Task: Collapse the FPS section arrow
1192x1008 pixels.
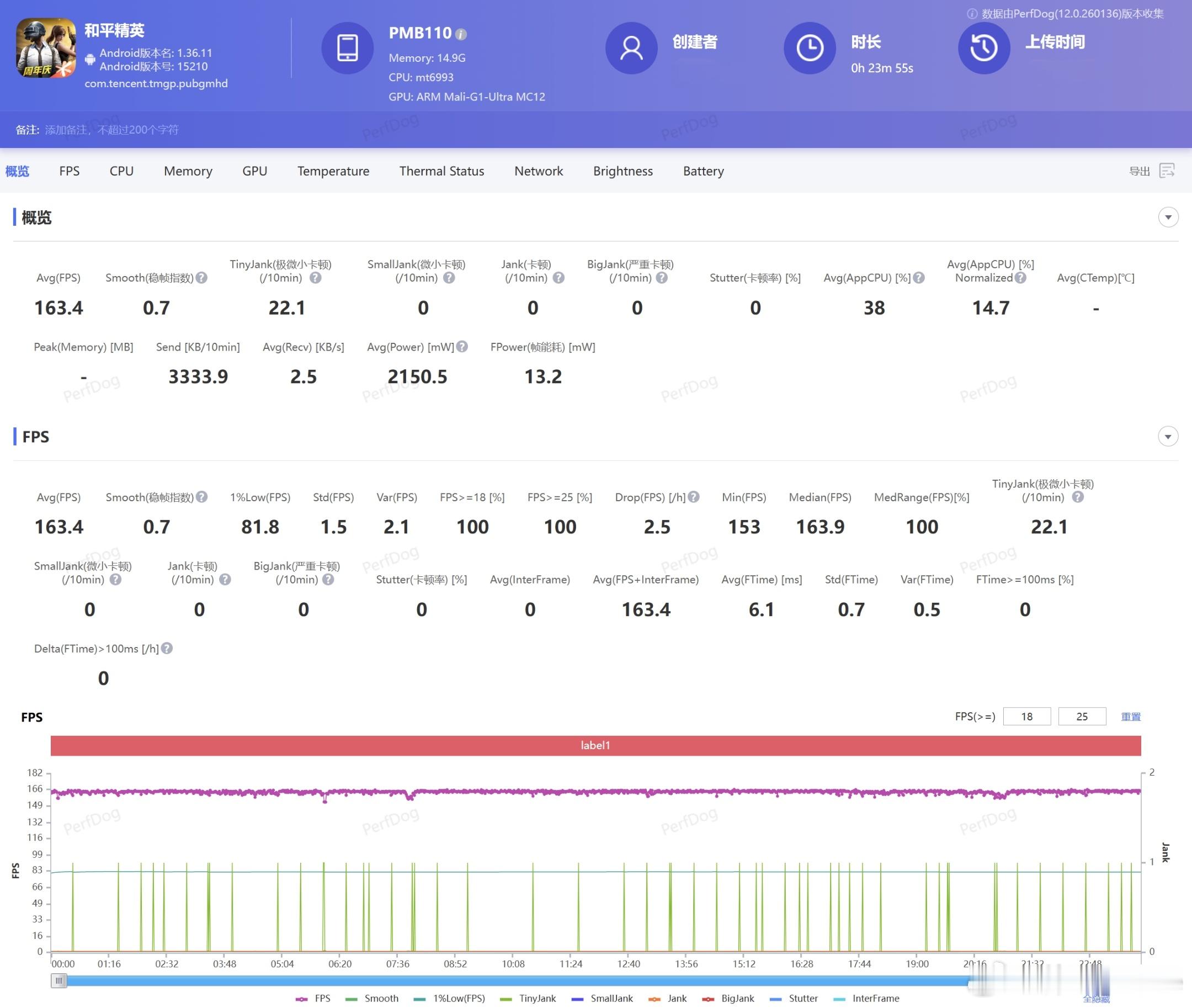Action: [1168, 437]
